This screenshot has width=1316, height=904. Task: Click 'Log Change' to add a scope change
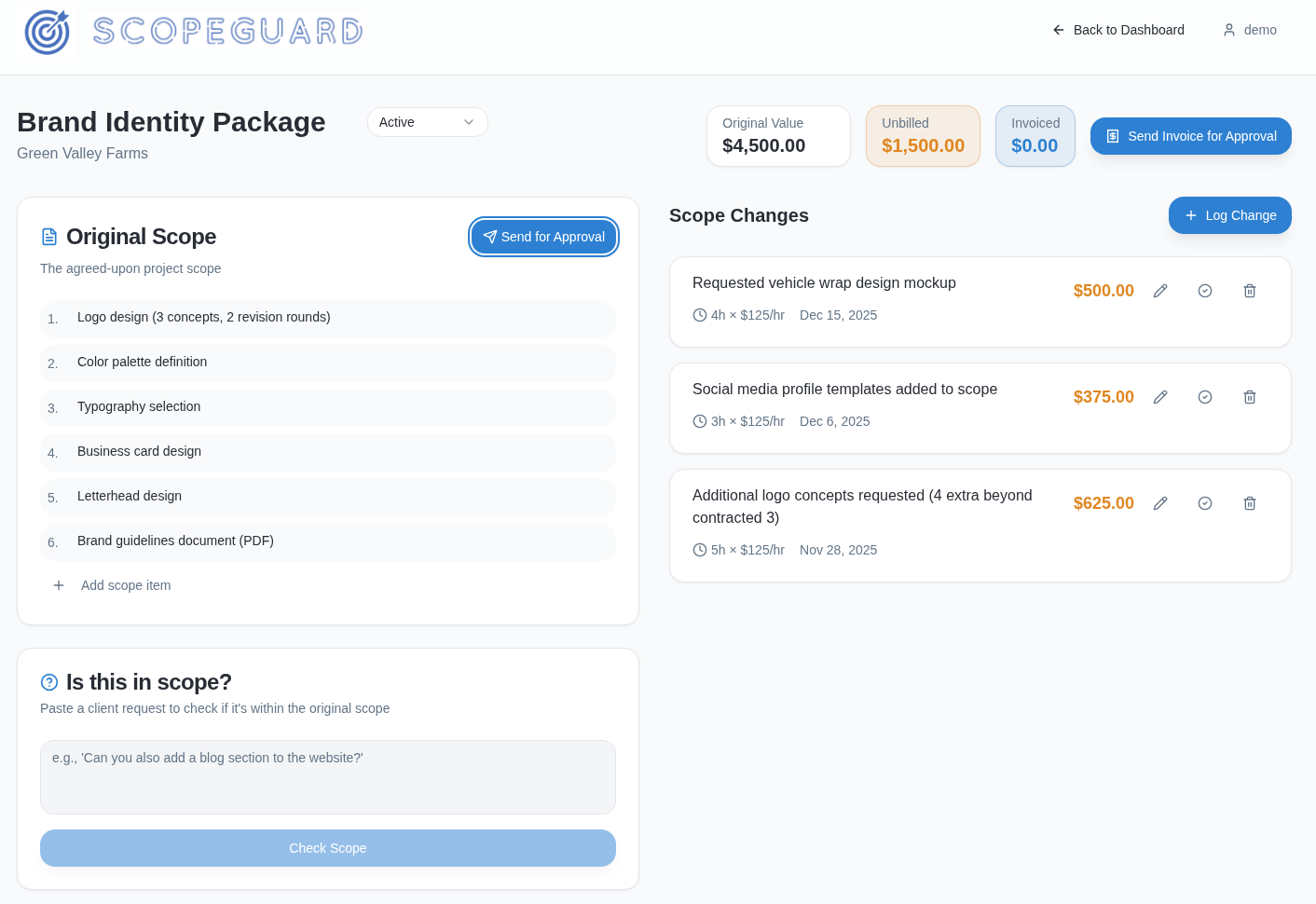[1230, 215]
